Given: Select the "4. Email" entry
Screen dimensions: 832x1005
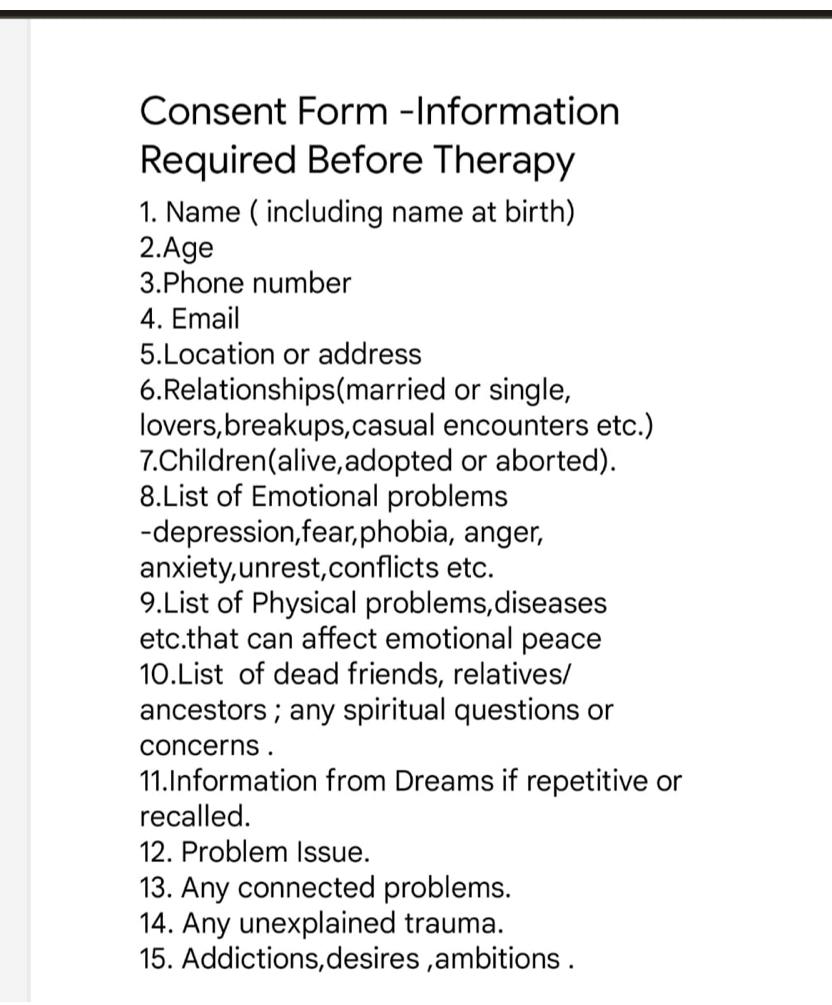Looking at the screenshot, I should click(x=190, y=319).
